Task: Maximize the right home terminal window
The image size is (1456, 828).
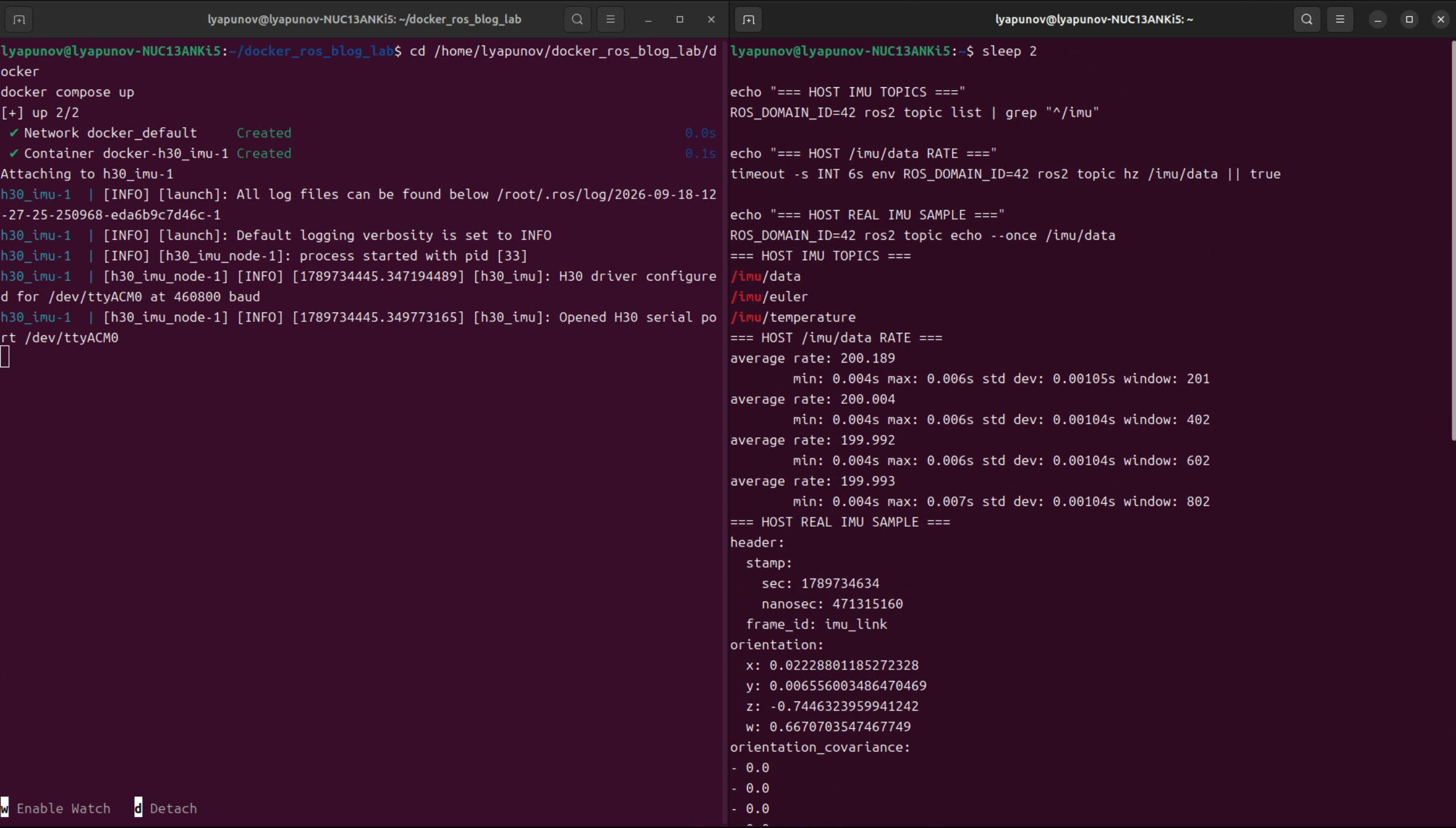Action: tap(1409, 19)
